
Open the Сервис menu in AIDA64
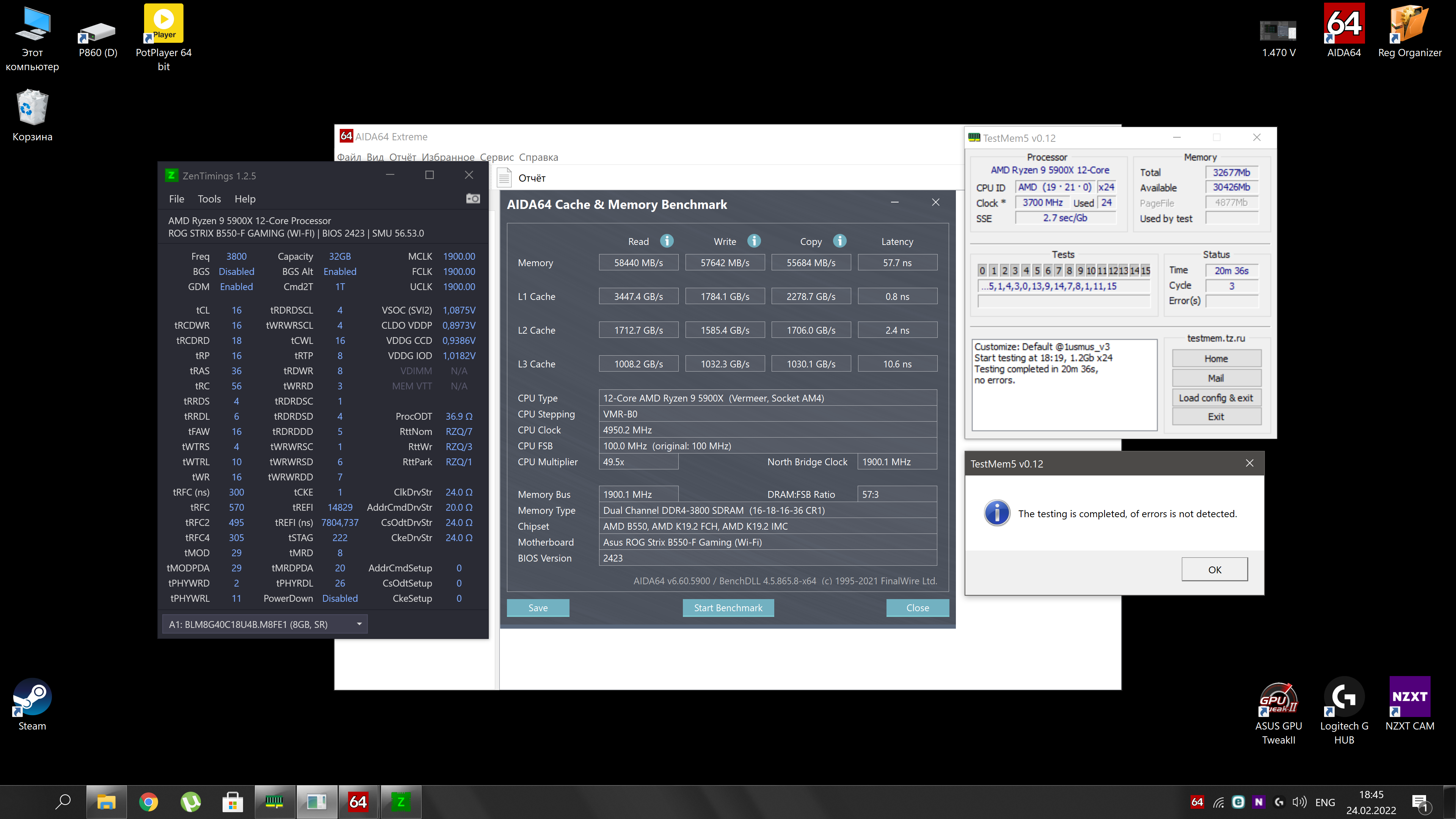click(x=496, y=157)
